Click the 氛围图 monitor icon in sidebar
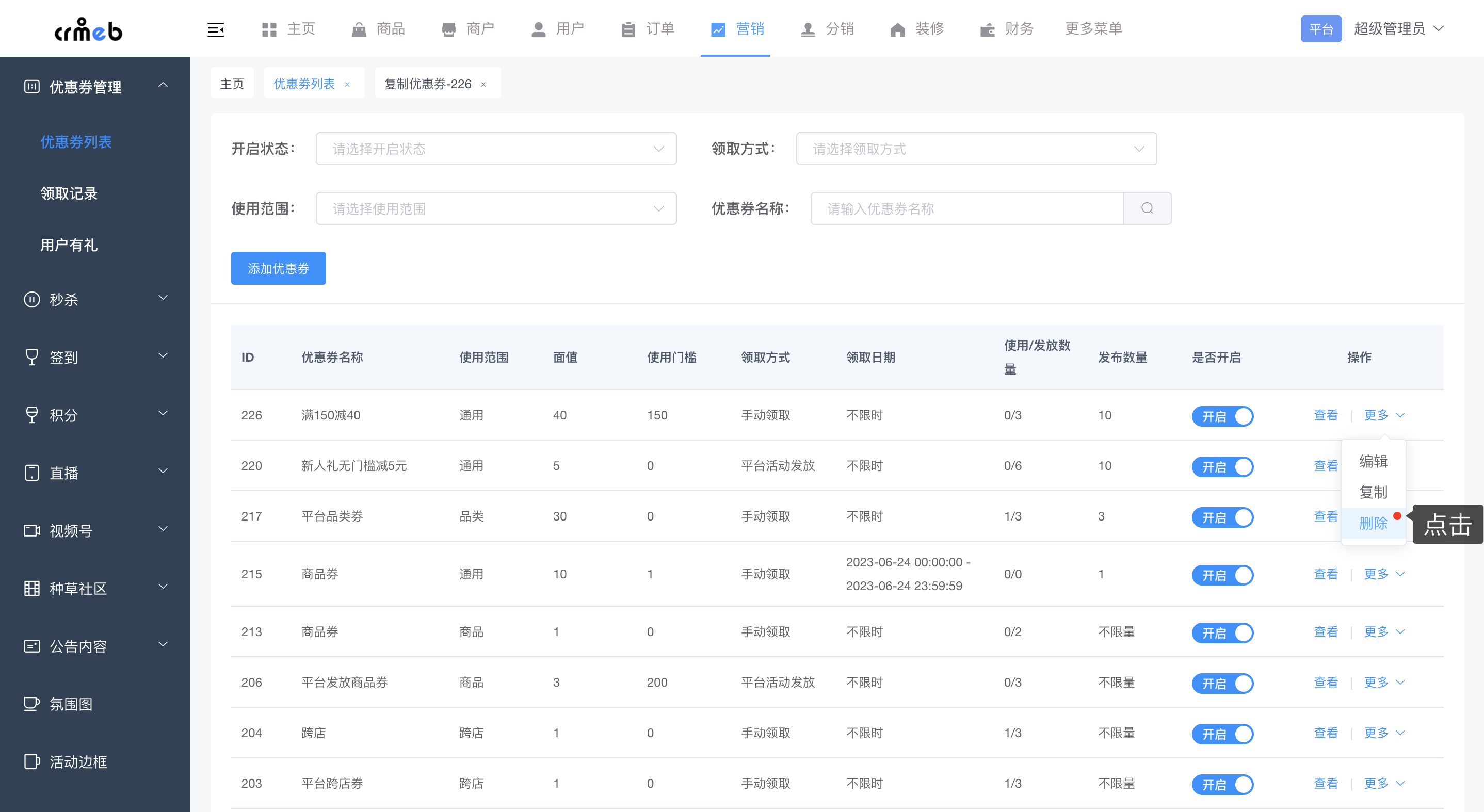 (x=31, y=704)
